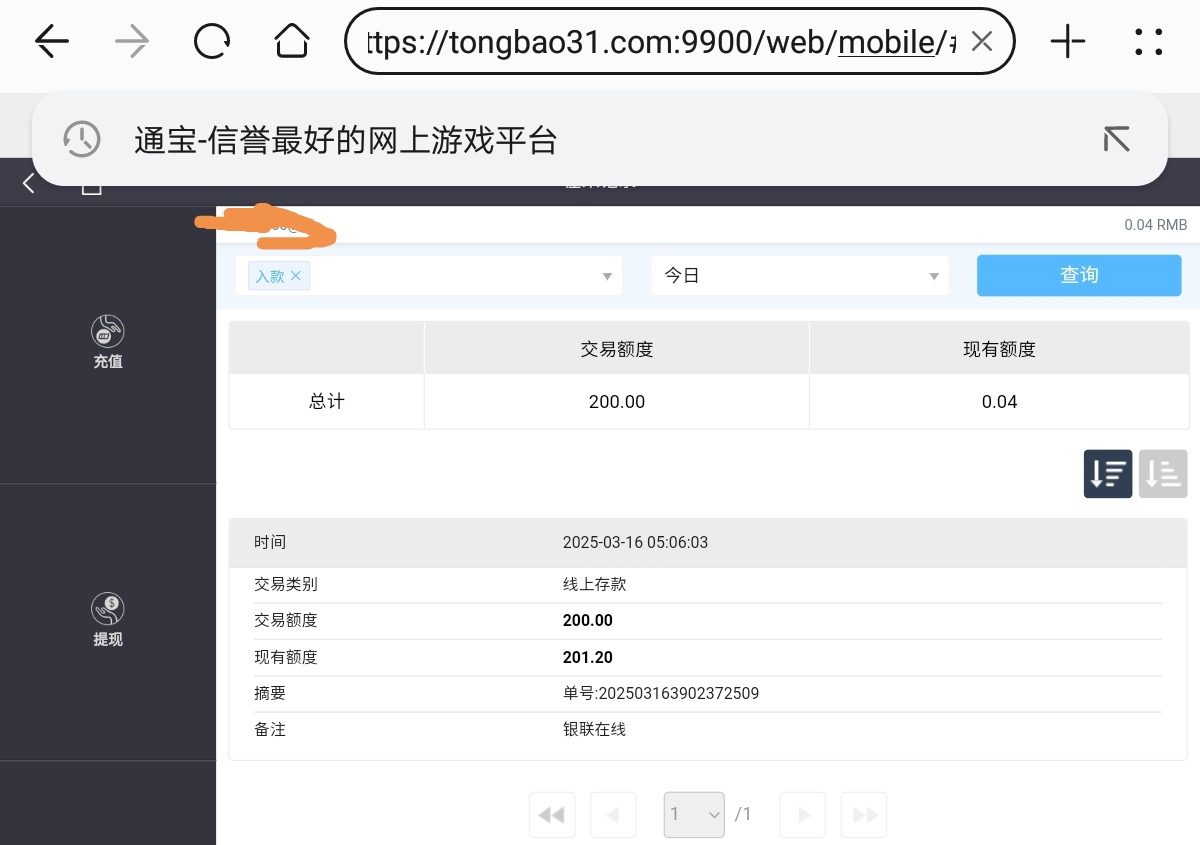Toggle ascending sort order
The height and width of the screenshot is (845, 1200).
(x=1162, y=474)
